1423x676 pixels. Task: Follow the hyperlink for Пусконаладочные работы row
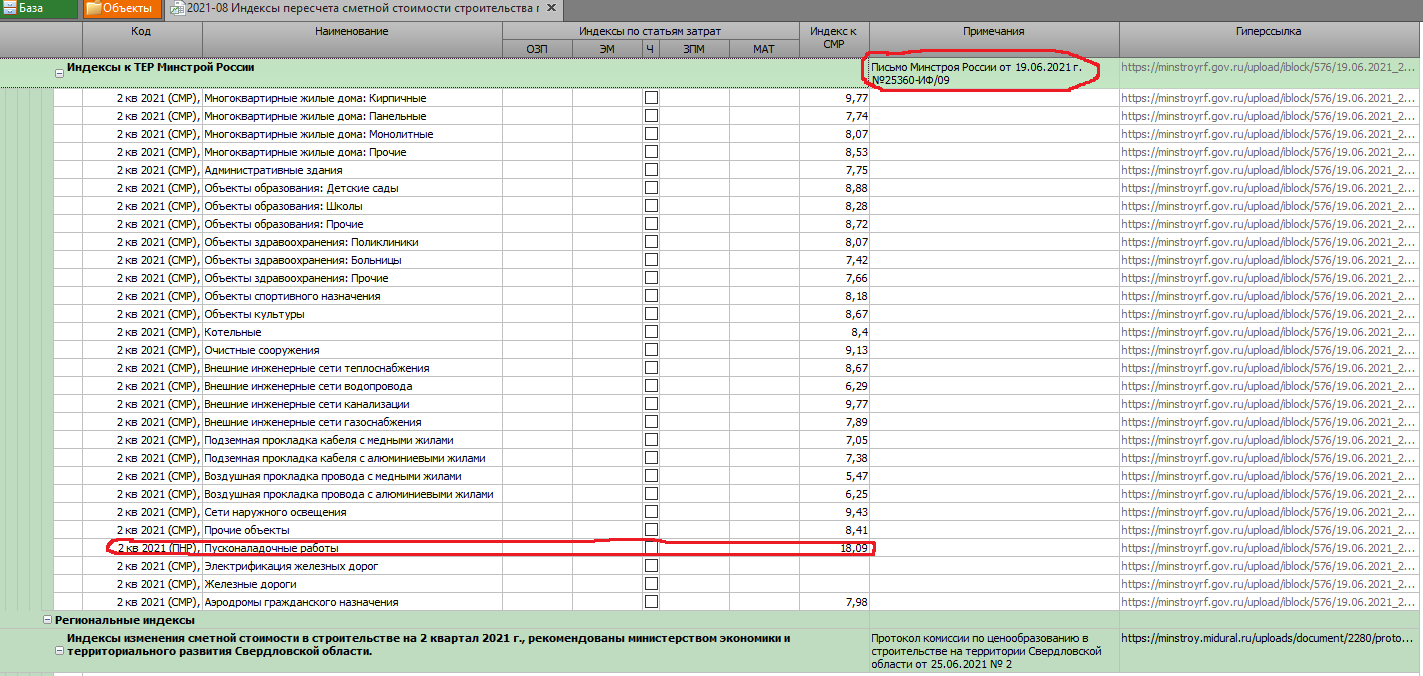[1268, 548]
